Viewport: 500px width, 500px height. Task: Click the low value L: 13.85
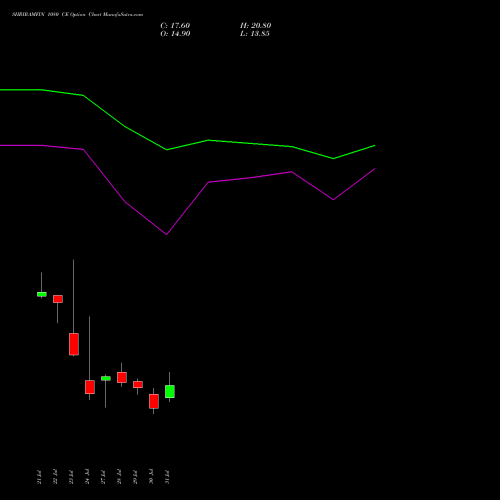[x=255, y=34]
